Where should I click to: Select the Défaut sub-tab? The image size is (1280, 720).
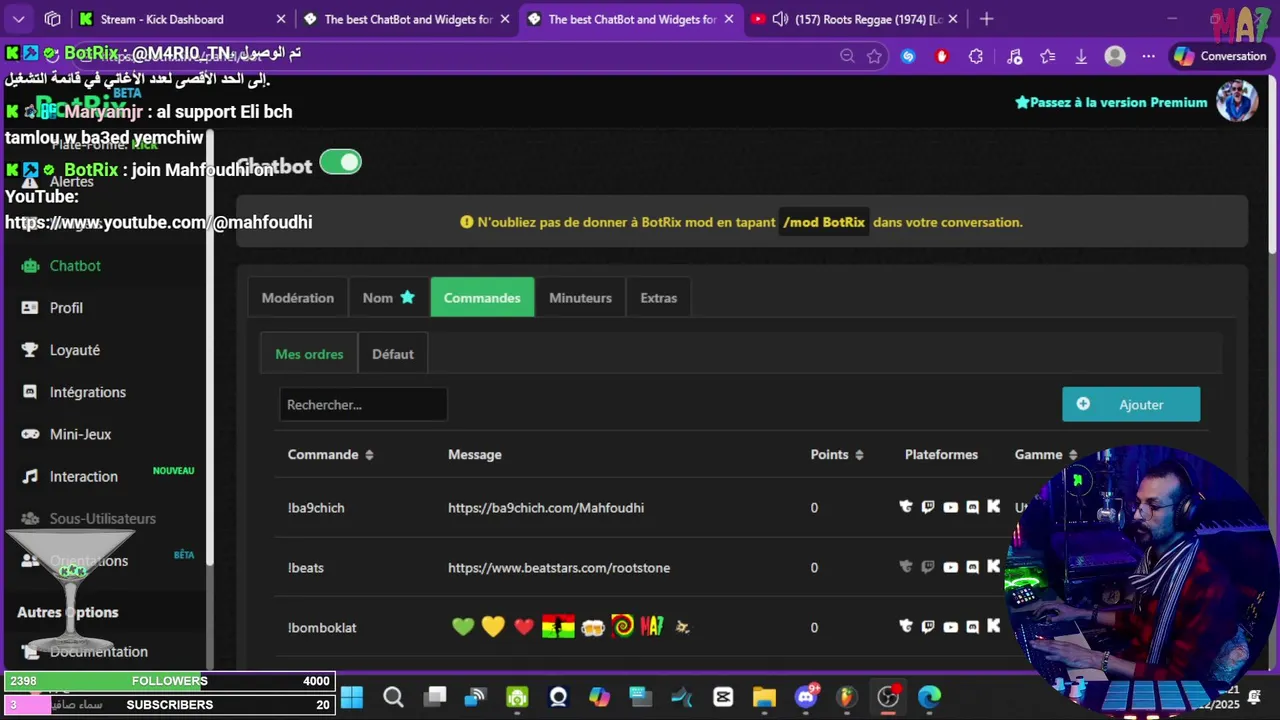coord(392,354)
